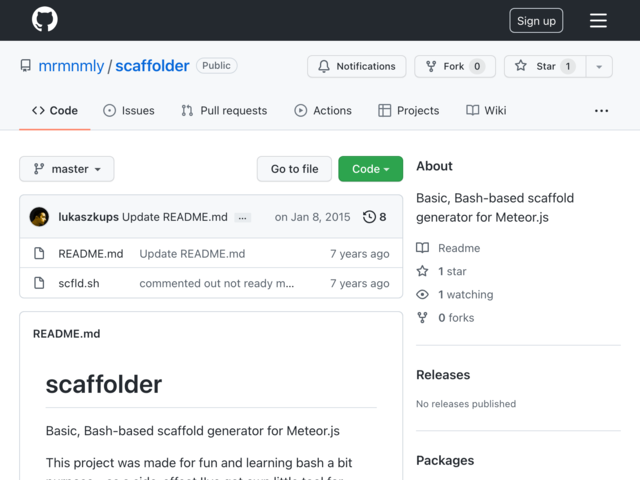This screenshot has height=480, width=640.
Task: Expand commit message ellipsis button
Action: click(242, 218)
